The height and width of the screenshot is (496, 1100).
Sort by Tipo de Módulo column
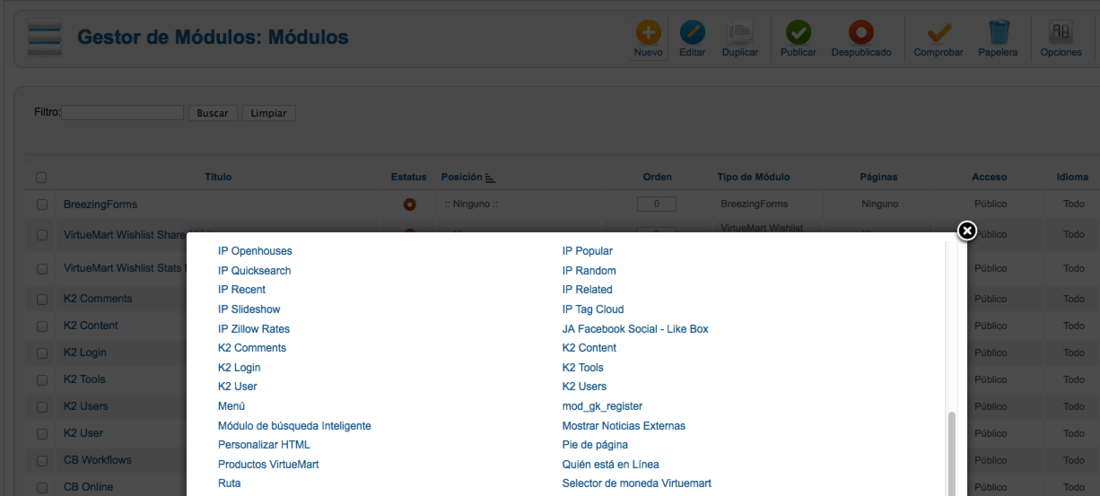753,177
